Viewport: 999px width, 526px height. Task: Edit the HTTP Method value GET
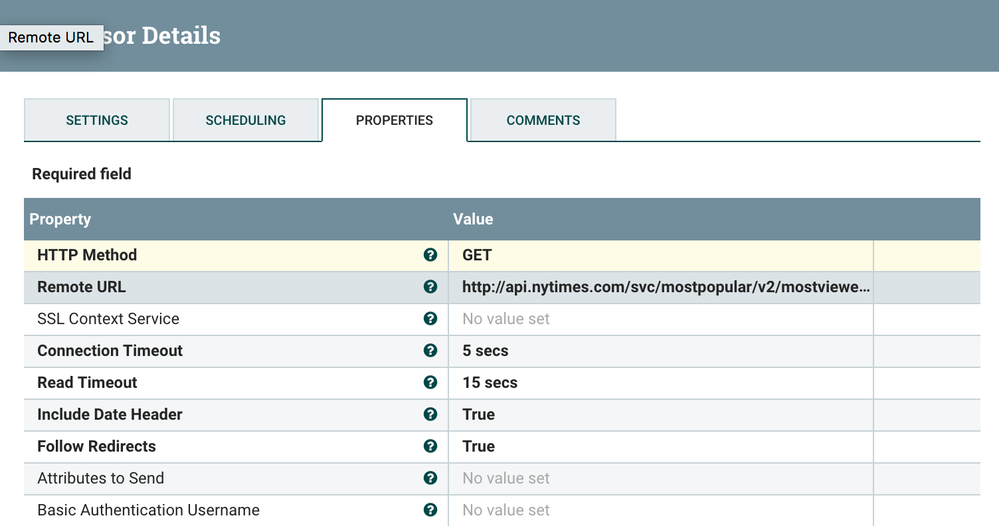pos(660,255)
